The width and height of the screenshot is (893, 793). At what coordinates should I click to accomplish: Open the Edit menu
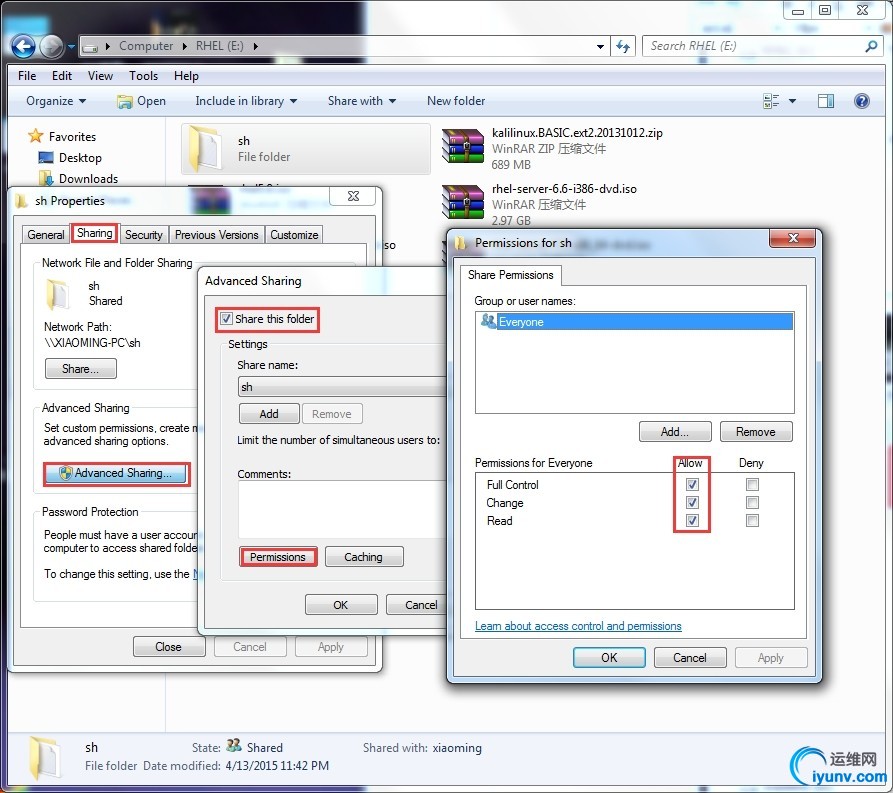tap(62, 76)
